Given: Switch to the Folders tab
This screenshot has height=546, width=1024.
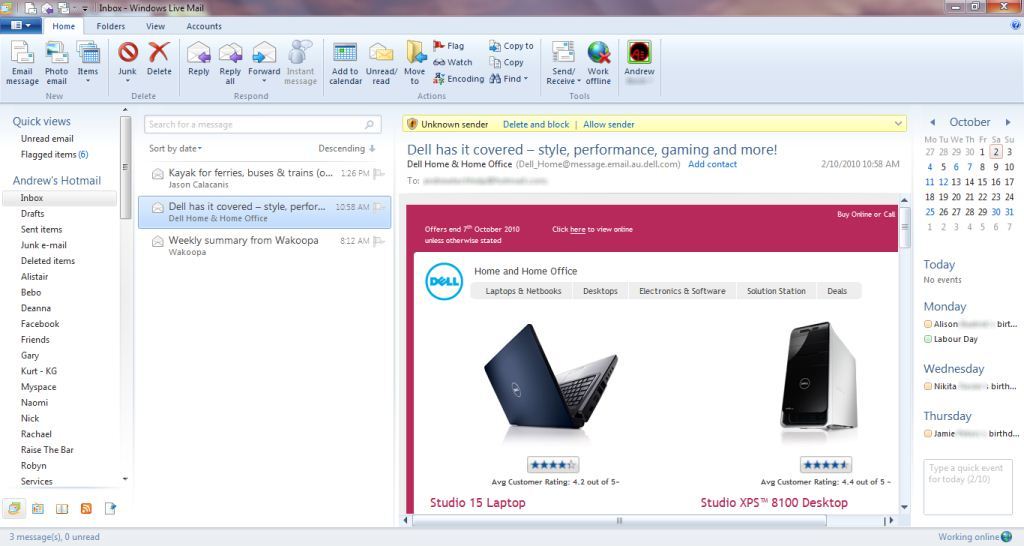Looking at the screenshot, I should point(110,26).
